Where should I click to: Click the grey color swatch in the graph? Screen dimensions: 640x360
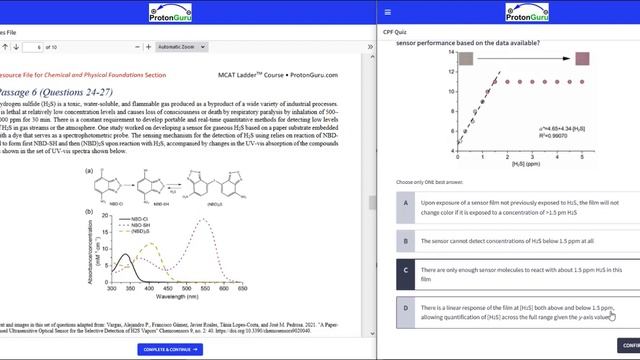pyautogui.click(x=466, y=58)
